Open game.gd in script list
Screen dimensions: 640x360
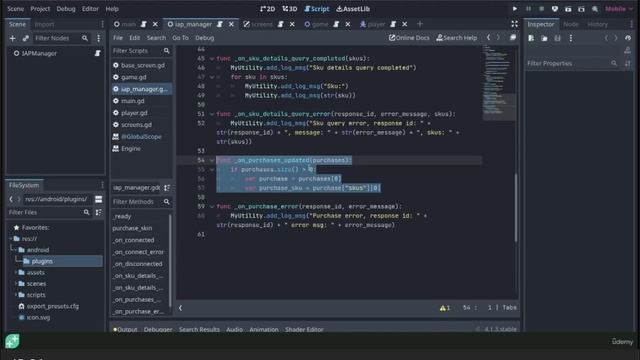point(133,77)
